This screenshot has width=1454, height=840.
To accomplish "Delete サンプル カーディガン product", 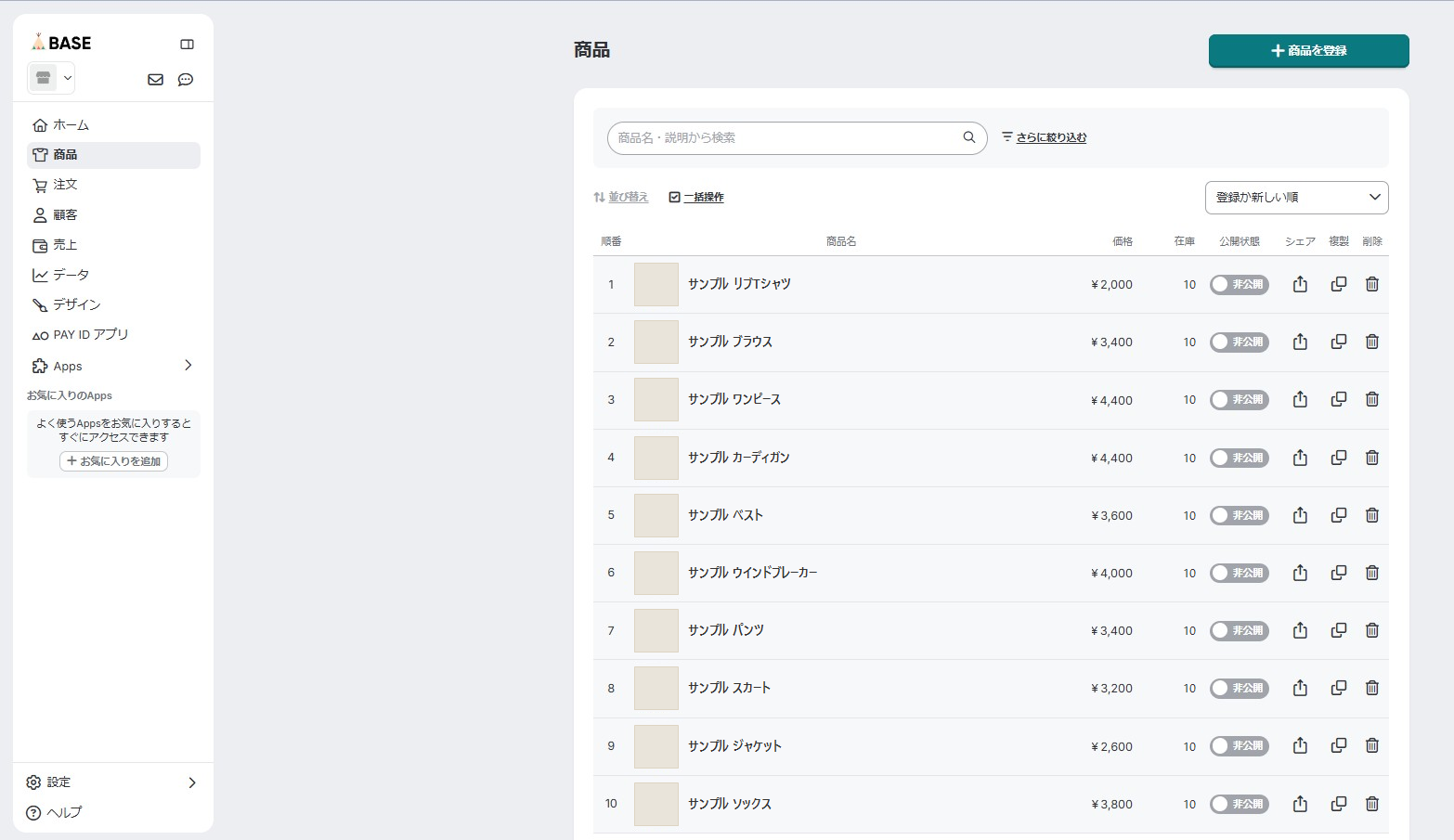I will [1372, 458].
